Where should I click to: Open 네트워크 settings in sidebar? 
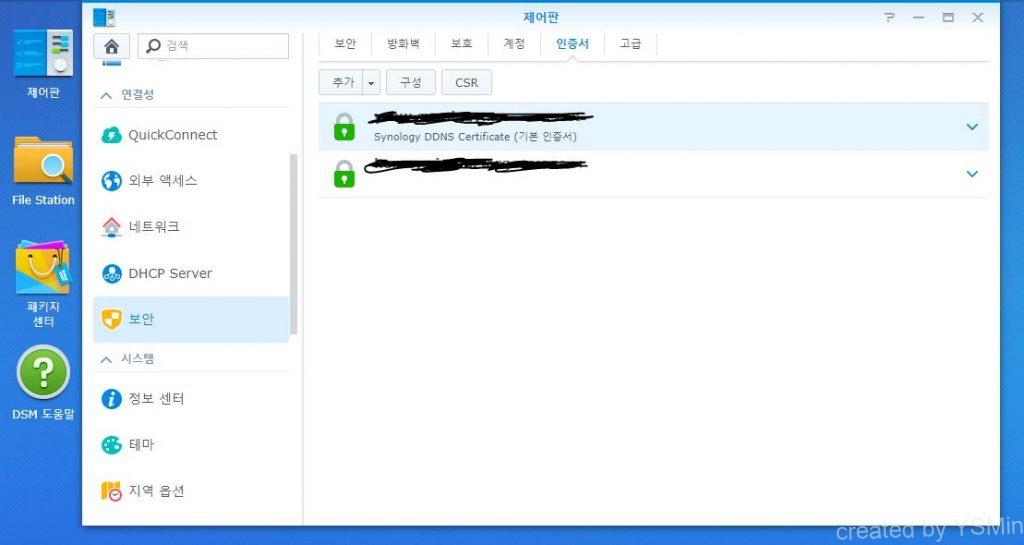coord(154,227)
